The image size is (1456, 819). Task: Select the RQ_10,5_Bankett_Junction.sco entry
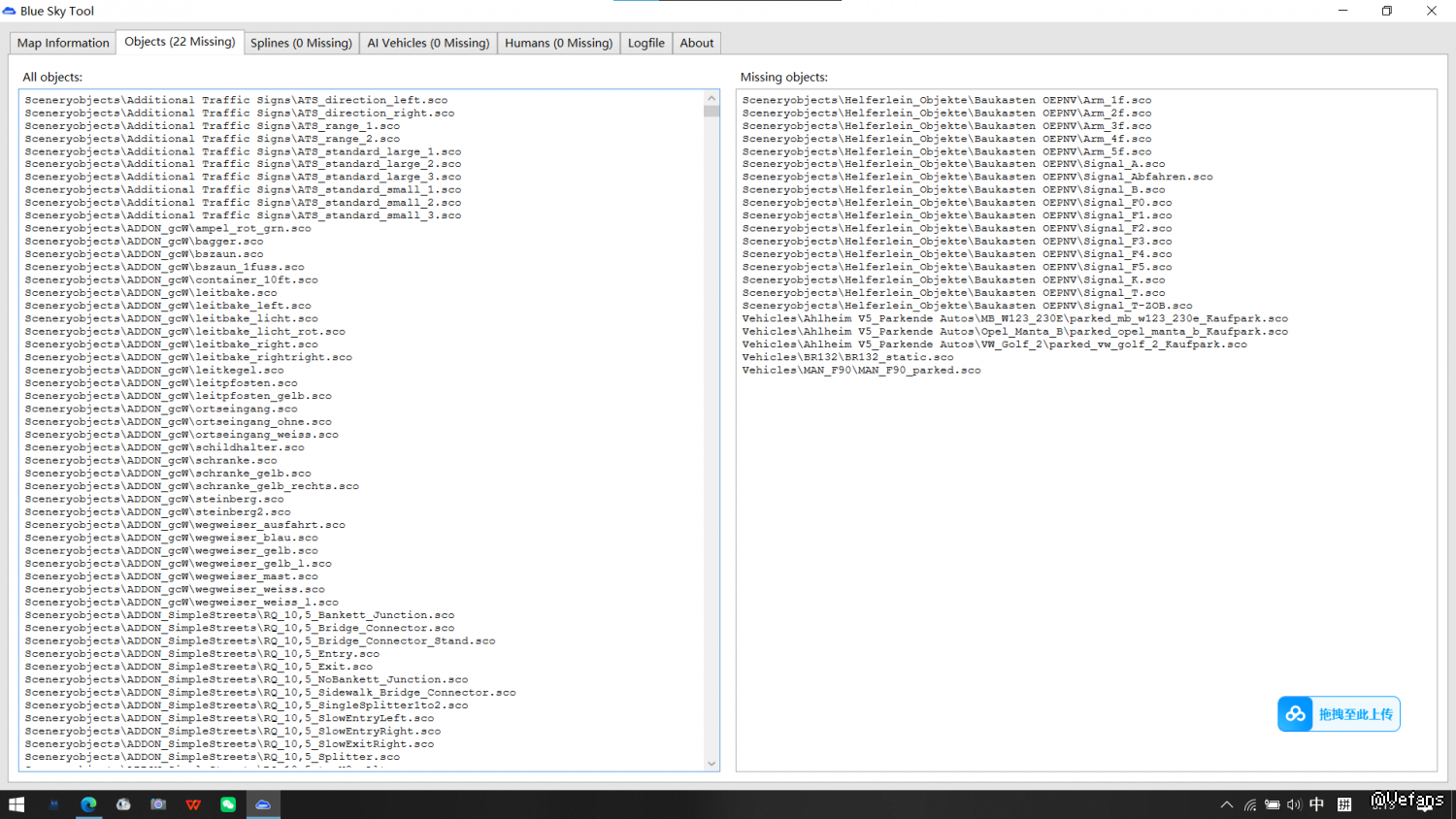tap(240, 615)
